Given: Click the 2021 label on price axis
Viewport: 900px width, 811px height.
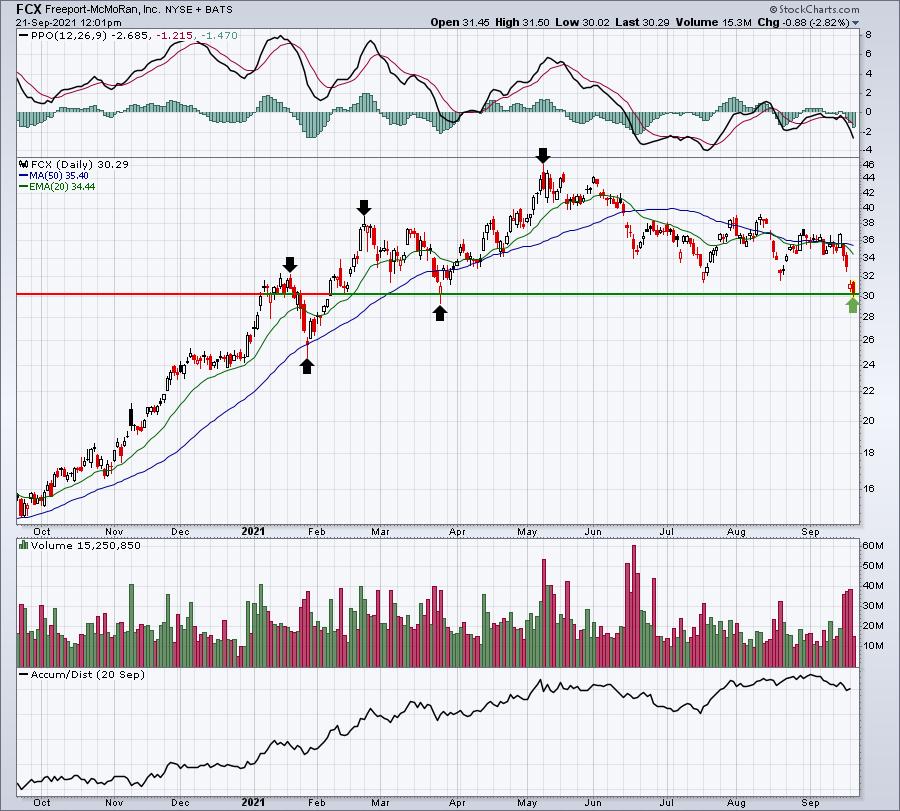Looking at the screenshot, I should coord(253,531).
